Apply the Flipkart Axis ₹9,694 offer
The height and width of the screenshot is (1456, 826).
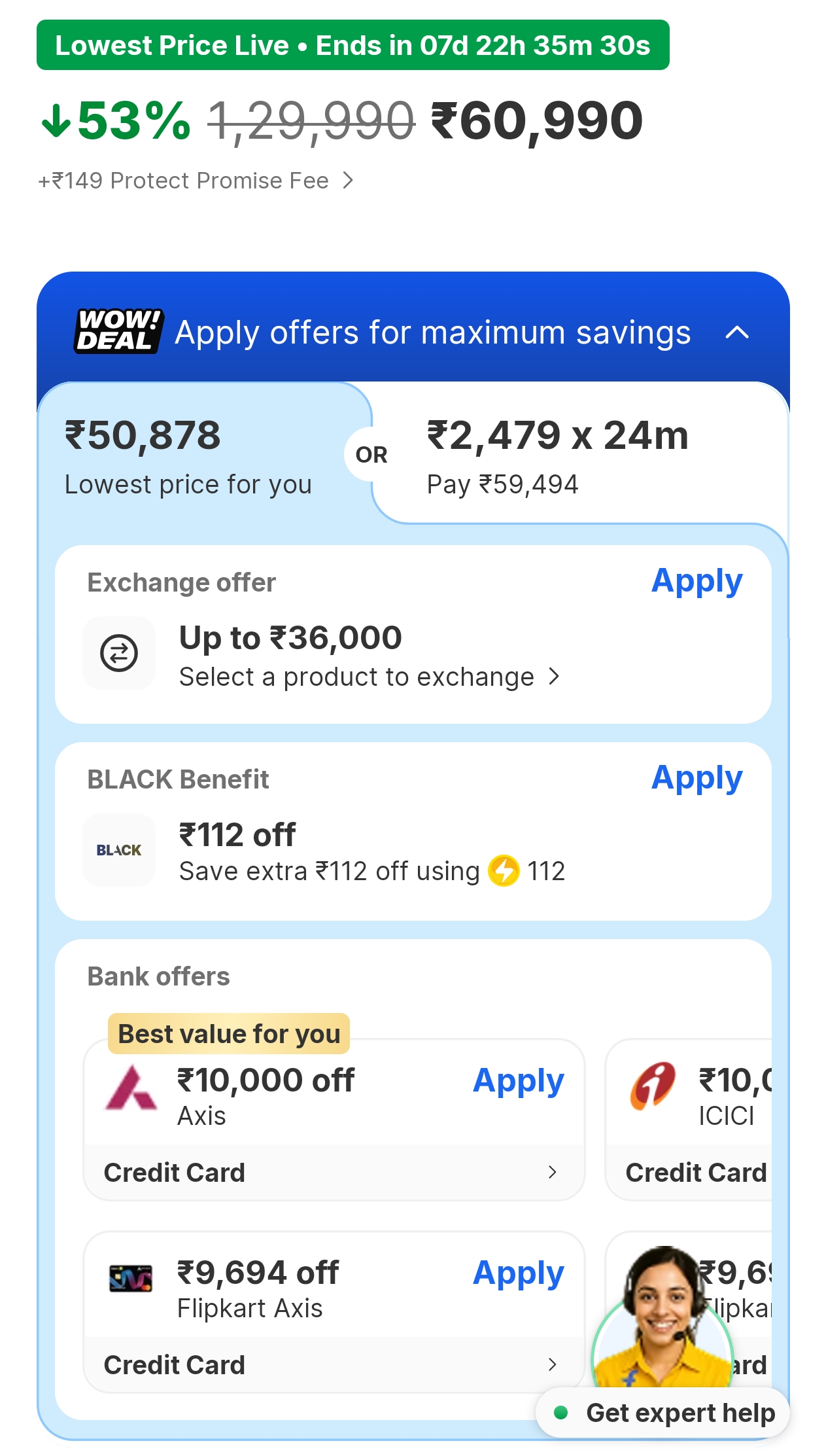point(518,1273)
